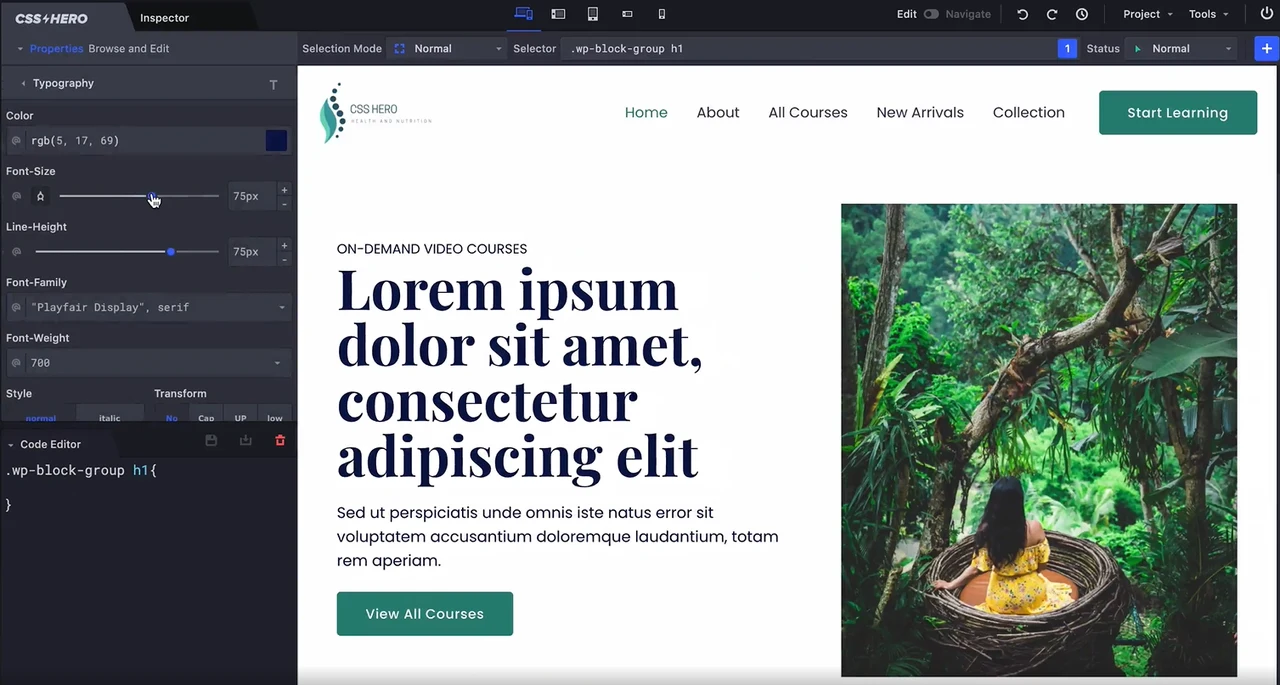Click the View All Courses button
This screenshot has height=685, width=1280.
tap(424, 614)
